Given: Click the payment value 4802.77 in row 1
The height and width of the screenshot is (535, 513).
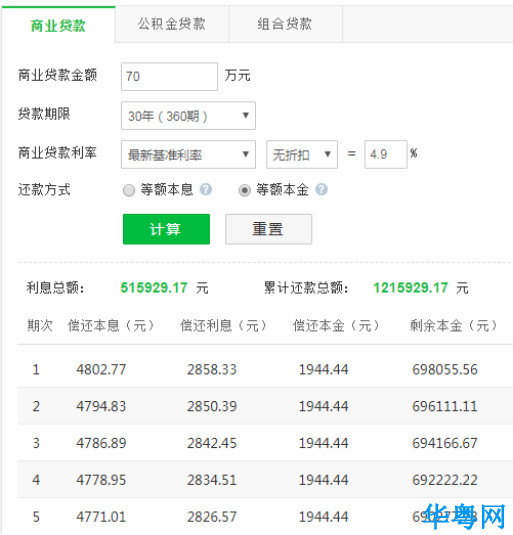Looking at the screenshot, I should 101,370.
